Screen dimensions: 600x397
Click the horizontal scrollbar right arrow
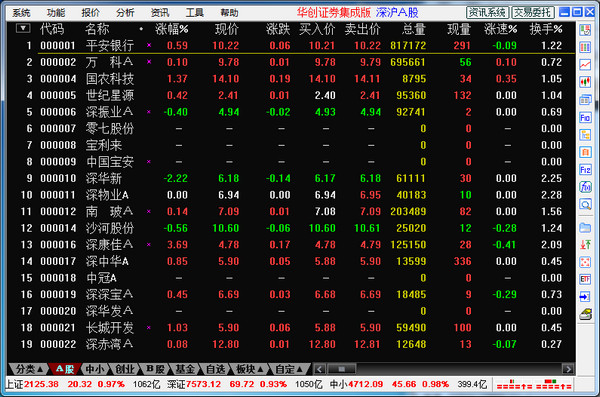(568, 369)
